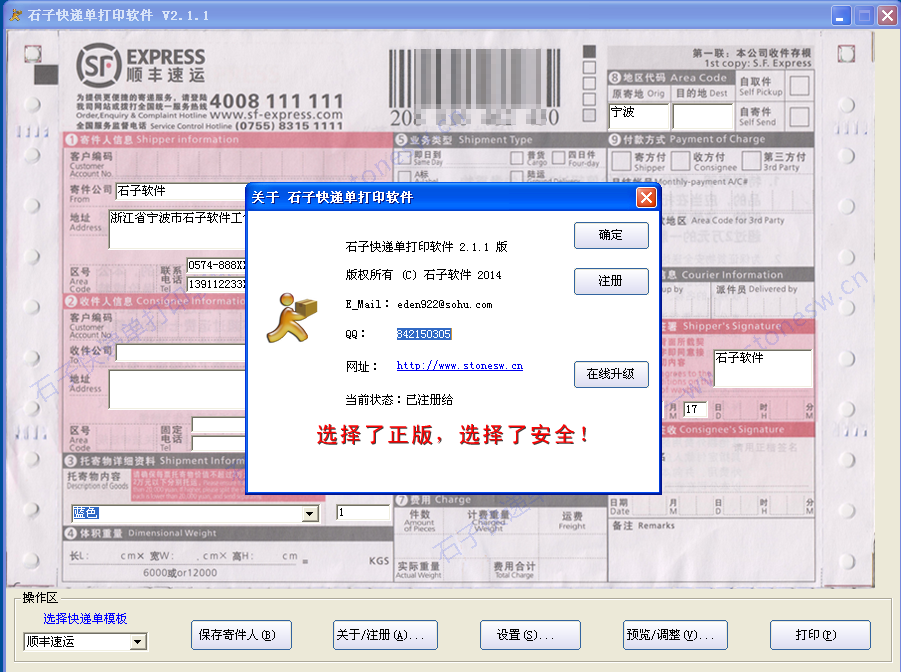Check the 普货 Cargo box
This screenshot has height=672, width=901.
[517, 158]
